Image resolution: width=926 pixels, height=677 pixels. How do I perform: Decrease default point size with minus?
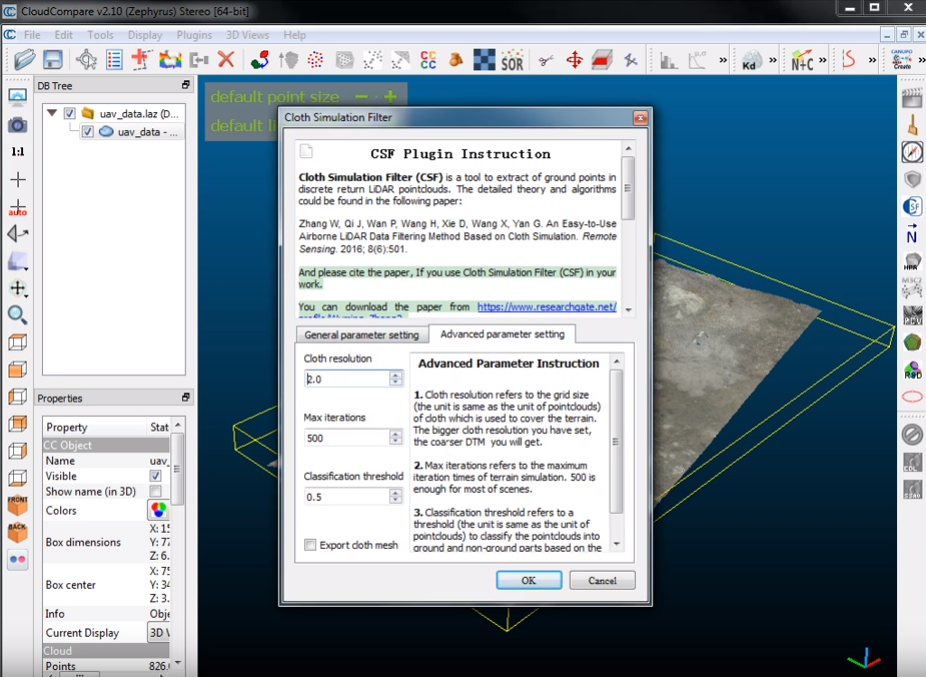point(361,96)
